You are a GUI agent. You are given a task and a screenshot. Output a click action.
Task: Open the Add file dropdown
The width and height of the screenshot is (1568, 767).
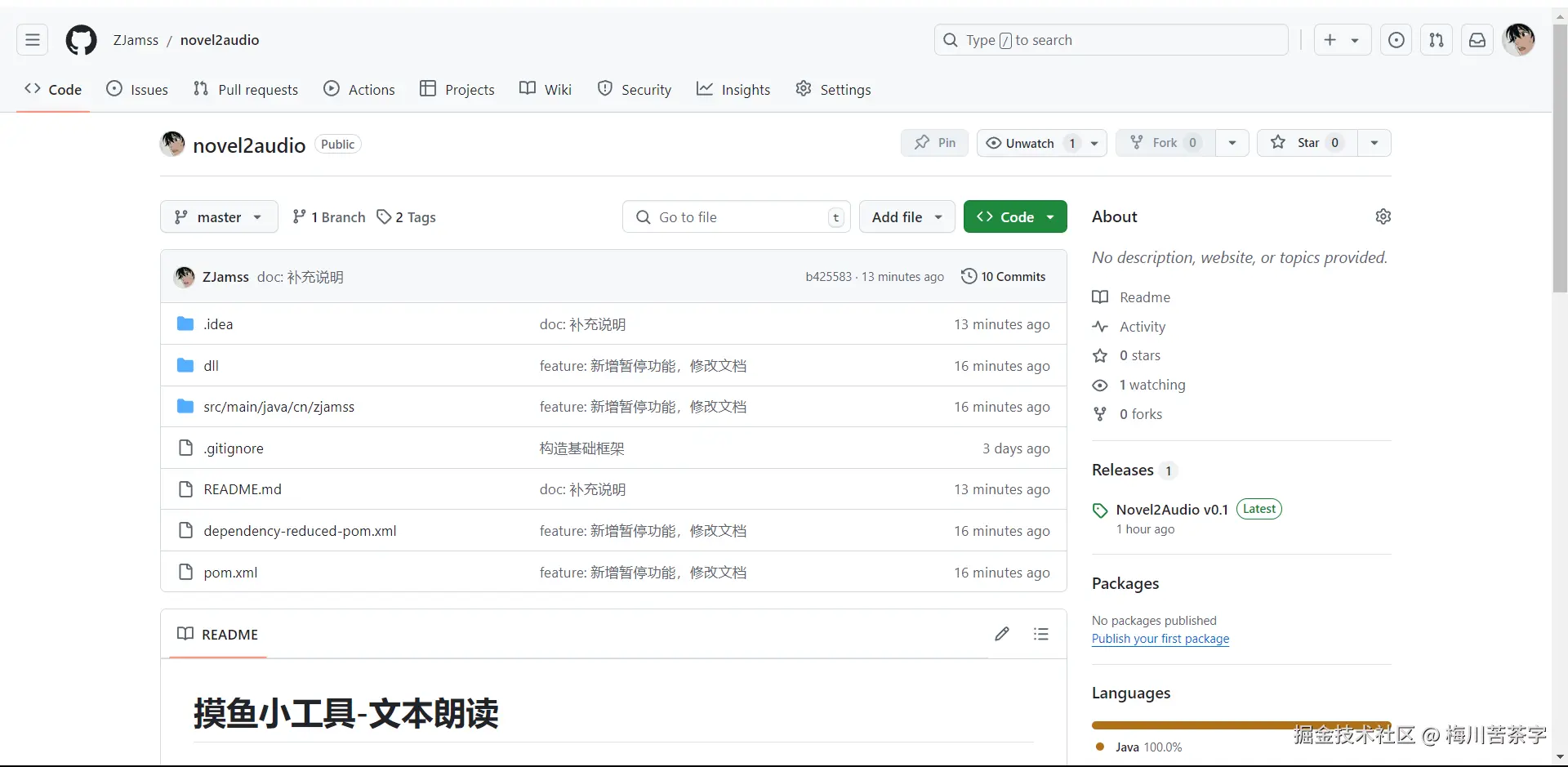[907, 217]
